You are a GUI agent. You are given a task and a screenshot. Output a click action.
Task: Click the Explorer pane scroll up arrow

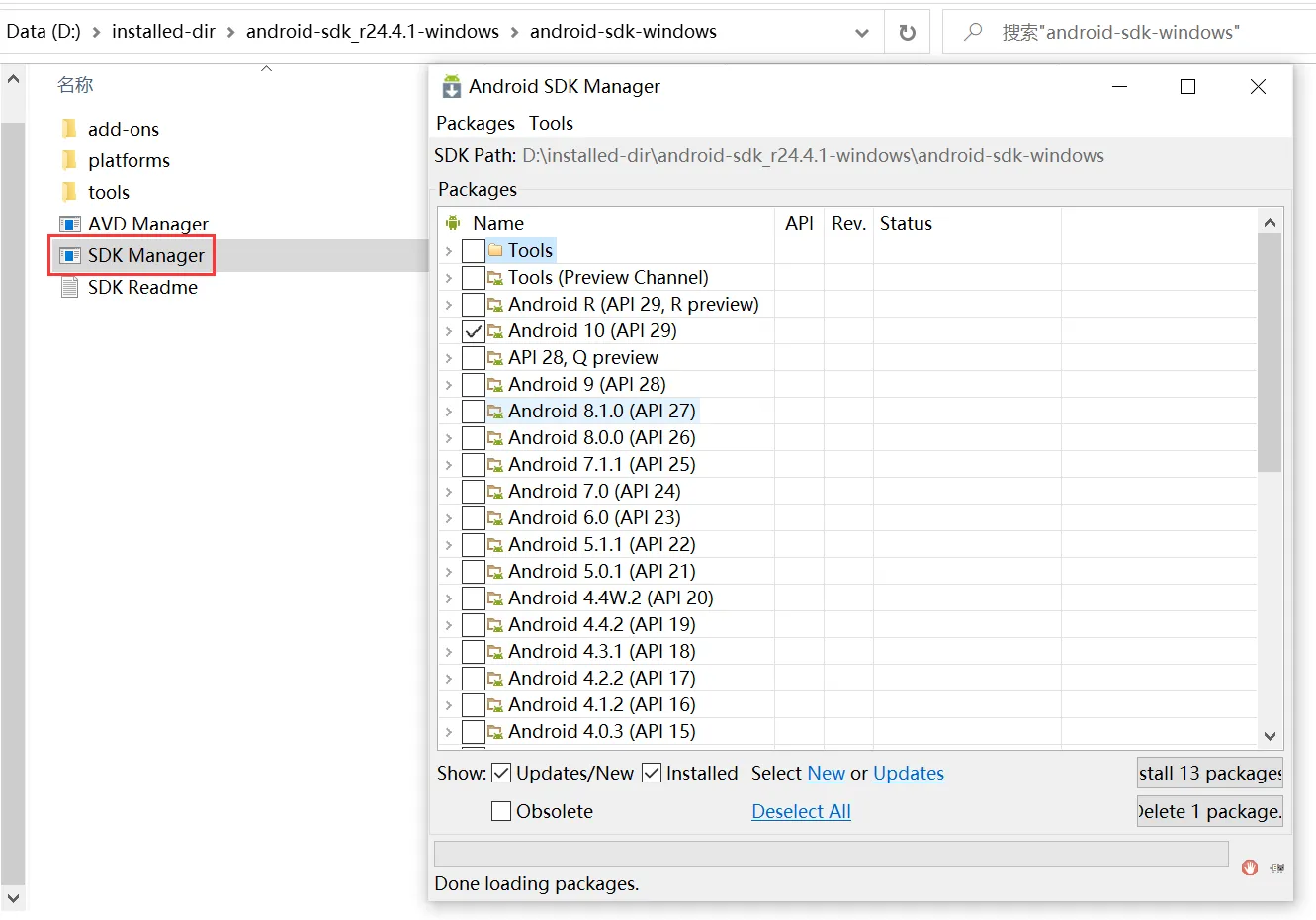13,78
